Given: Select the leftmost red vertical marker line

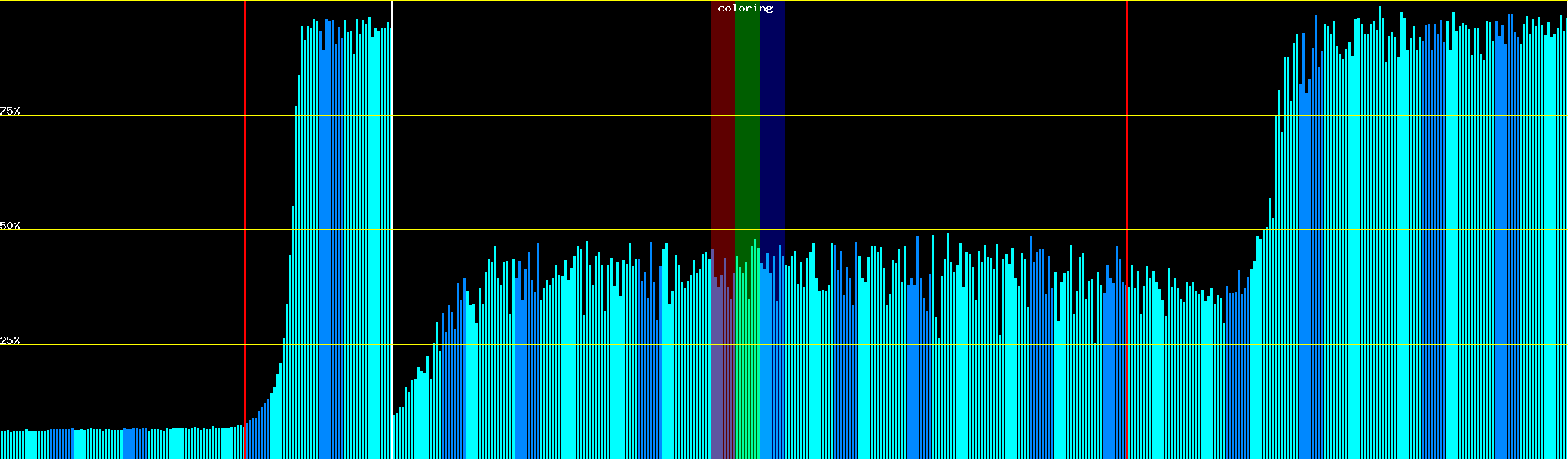Looking at the screenshot, I should 245,191.
